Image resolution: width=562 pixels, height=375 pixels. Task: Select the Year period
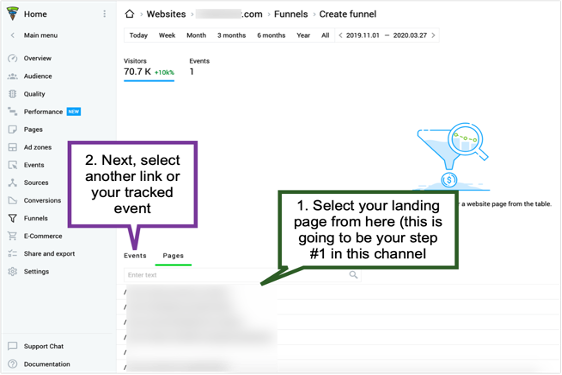click(303, 35)
